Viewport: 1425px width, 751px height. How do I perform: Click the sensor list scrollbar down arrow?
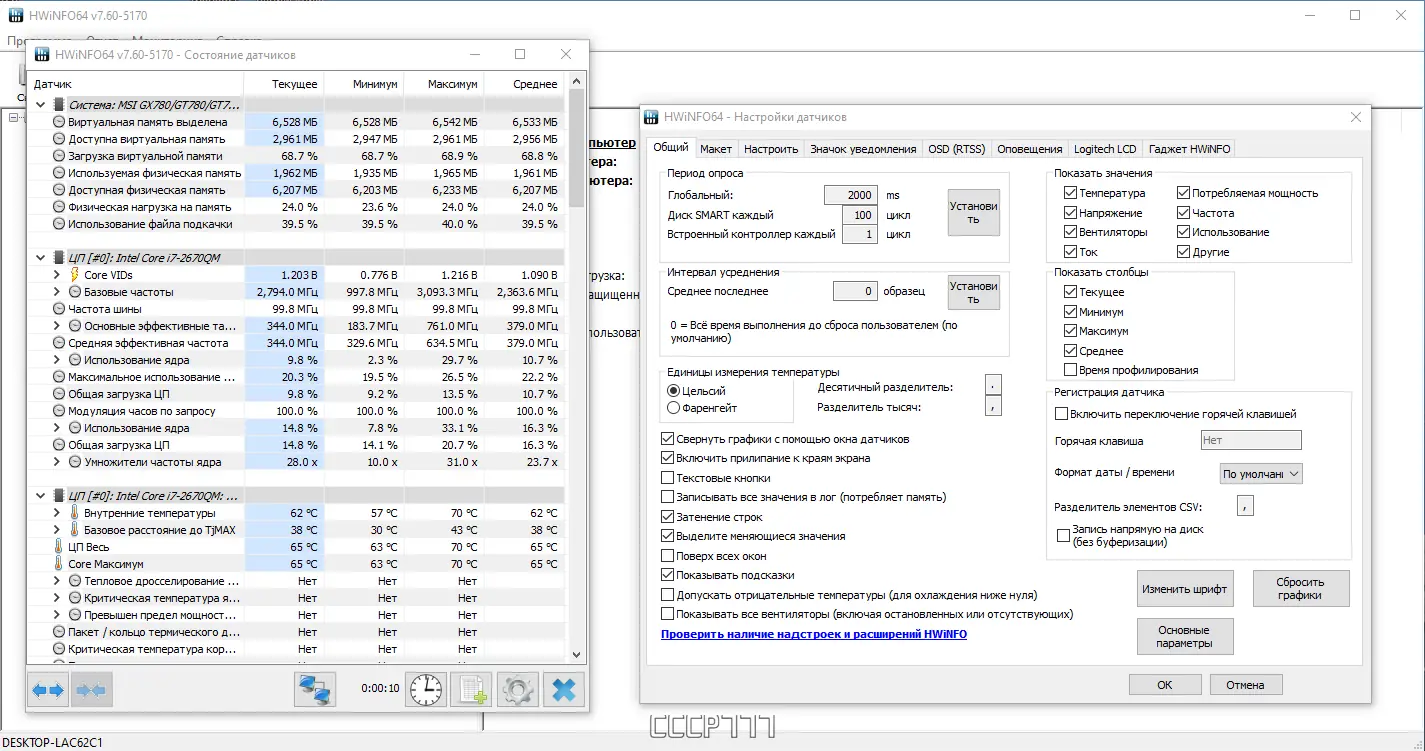576,654
